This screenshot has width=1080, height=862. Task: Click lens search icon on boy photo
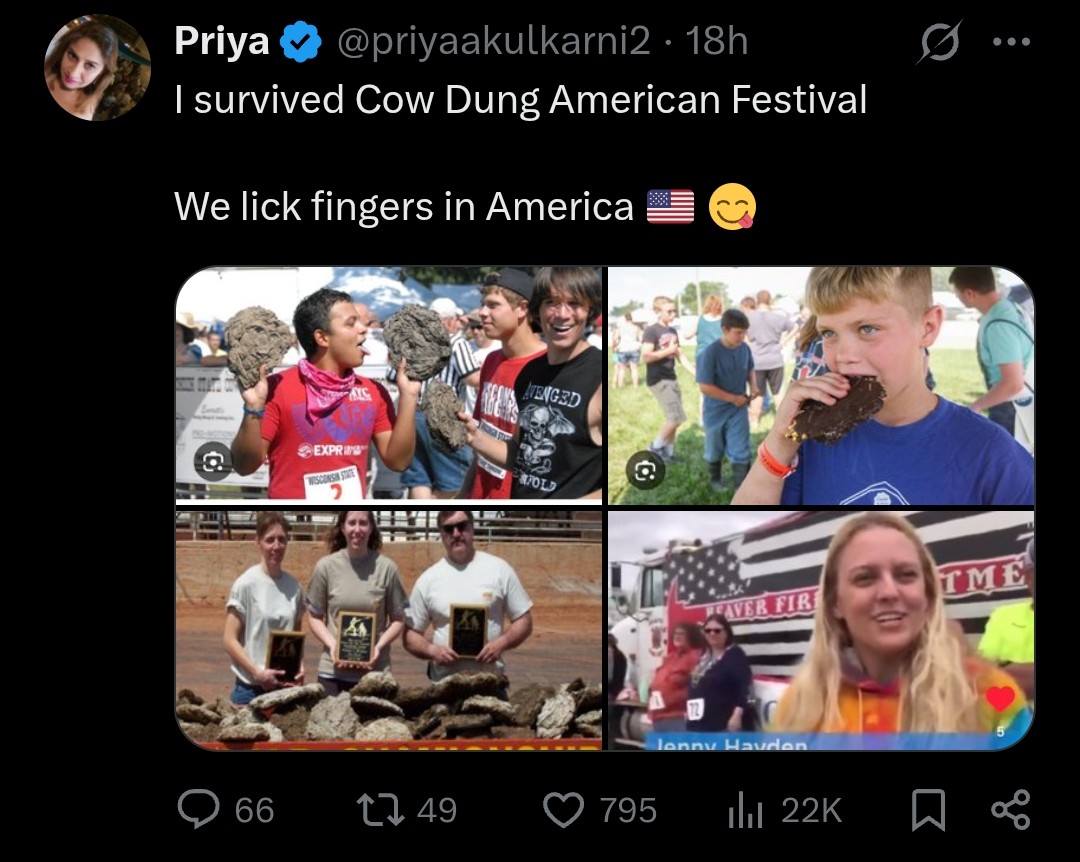(x=645, y=471)
